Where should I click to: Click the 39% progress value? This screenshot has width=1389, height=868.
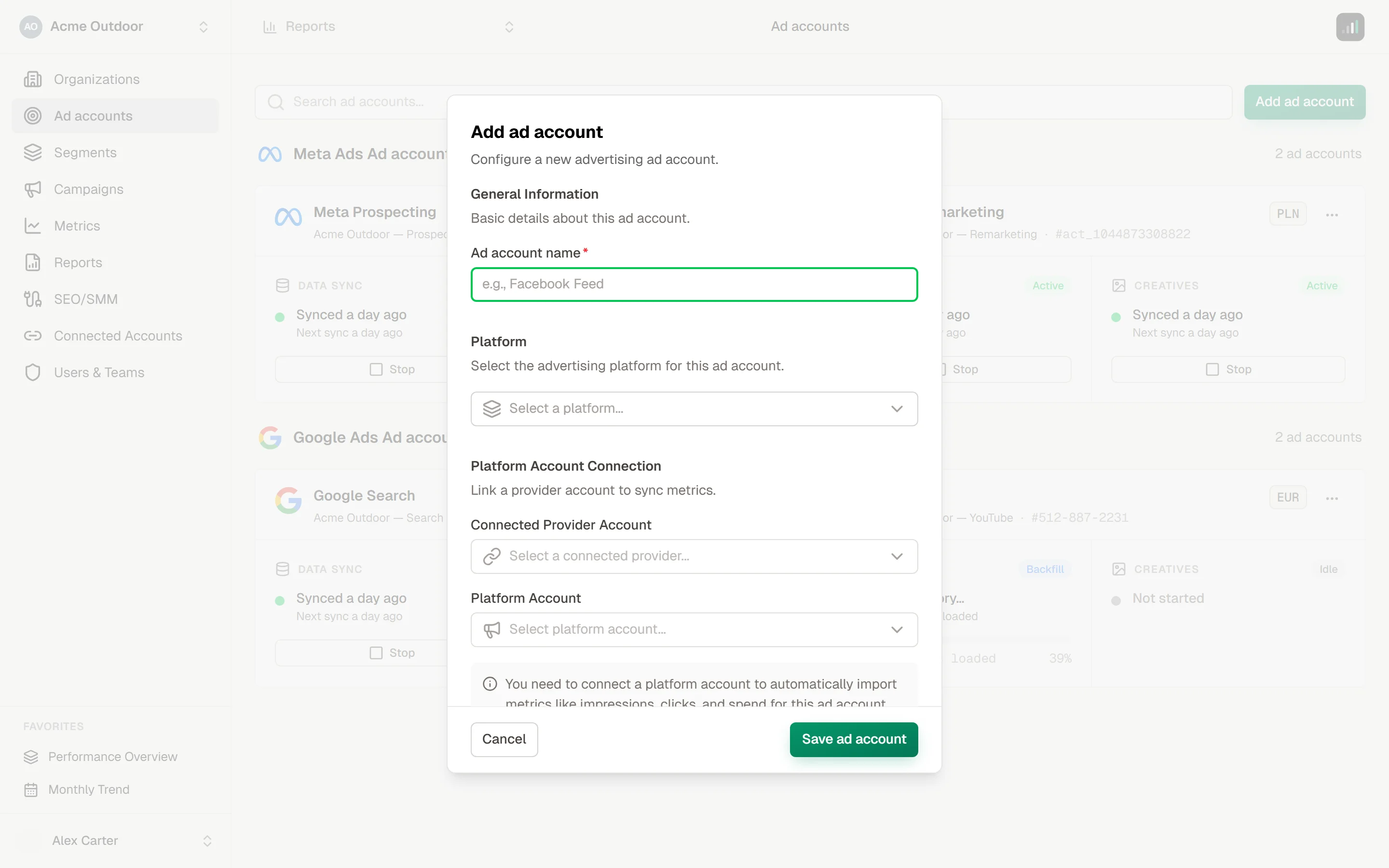point(1060,658)
